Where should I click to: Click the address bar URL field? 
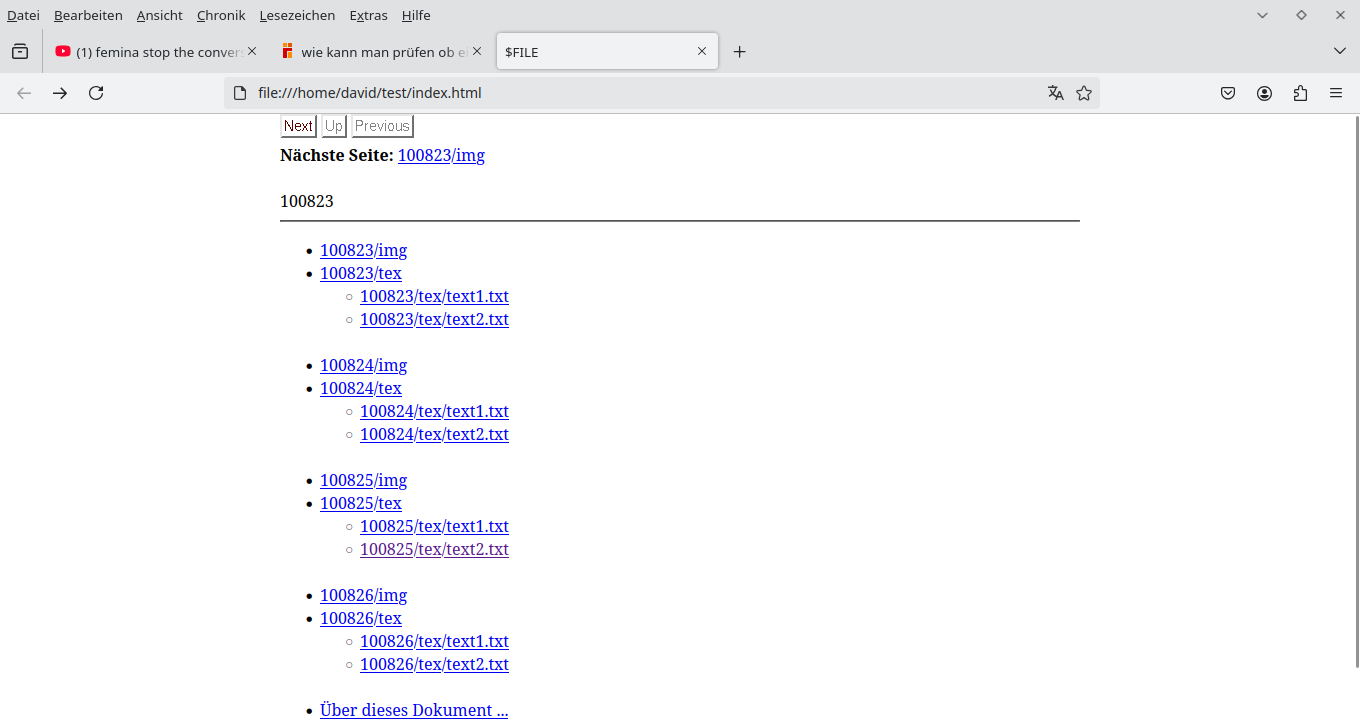640,93
